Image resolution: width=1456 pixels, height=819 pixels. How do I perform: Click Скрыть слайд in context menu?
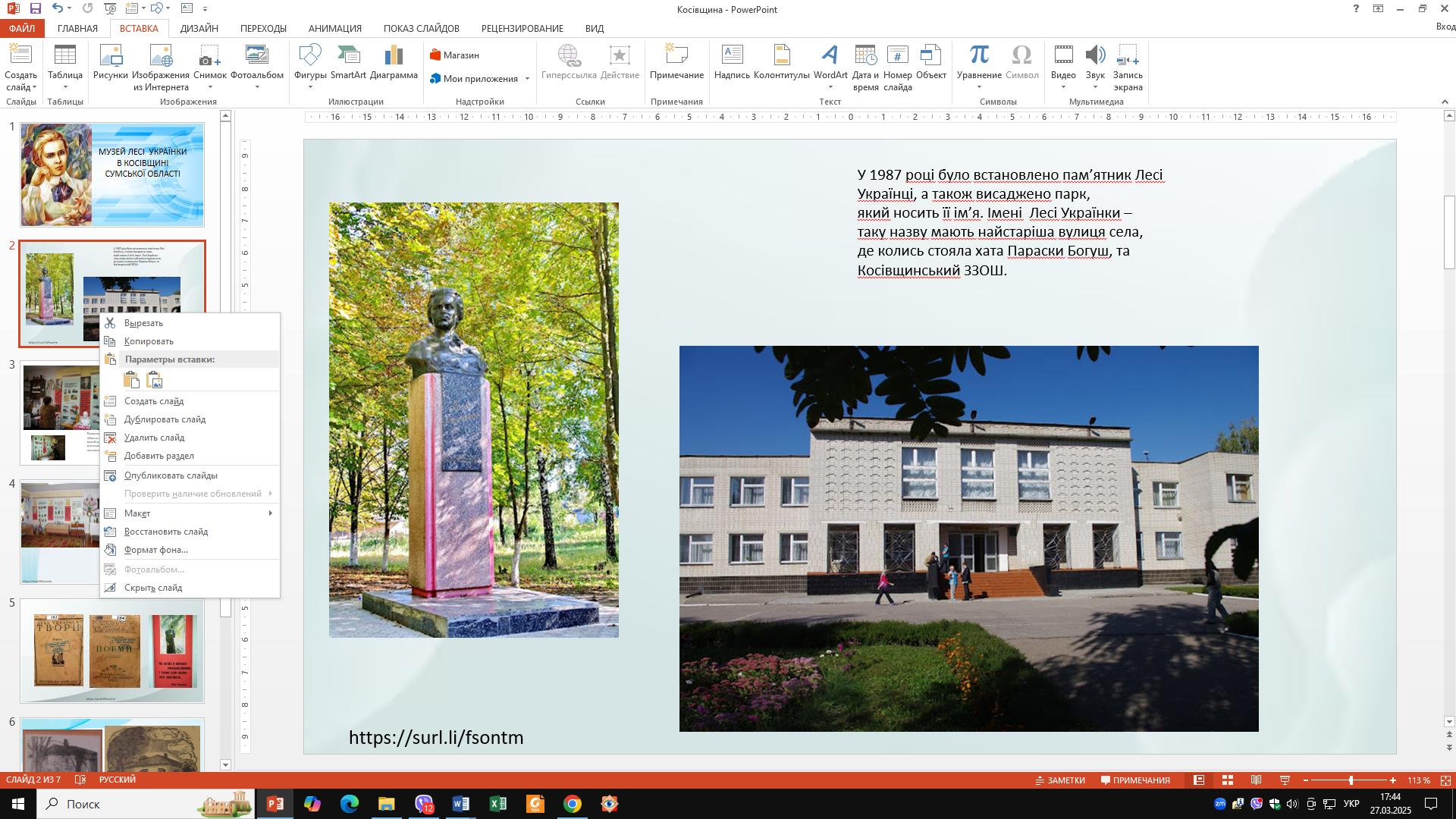pos(152,588)
